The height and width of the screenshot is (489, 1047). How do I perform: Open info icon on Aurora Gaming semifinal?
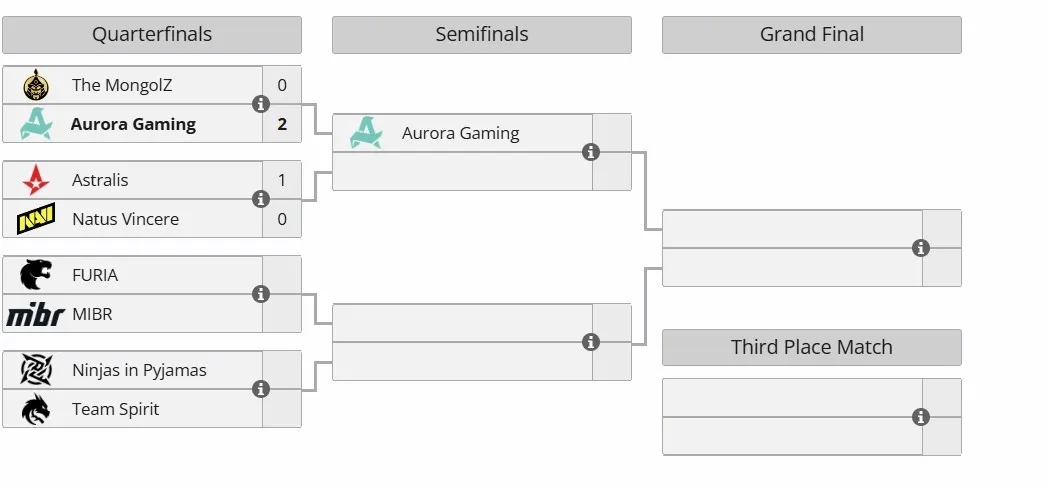coord(590,152)
